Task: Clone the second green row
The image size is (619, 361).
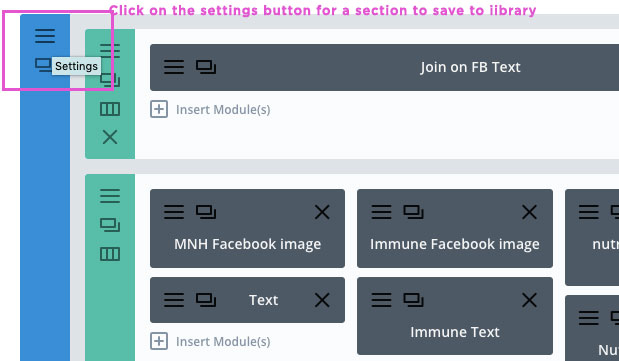Action: (x=110, y=225)
